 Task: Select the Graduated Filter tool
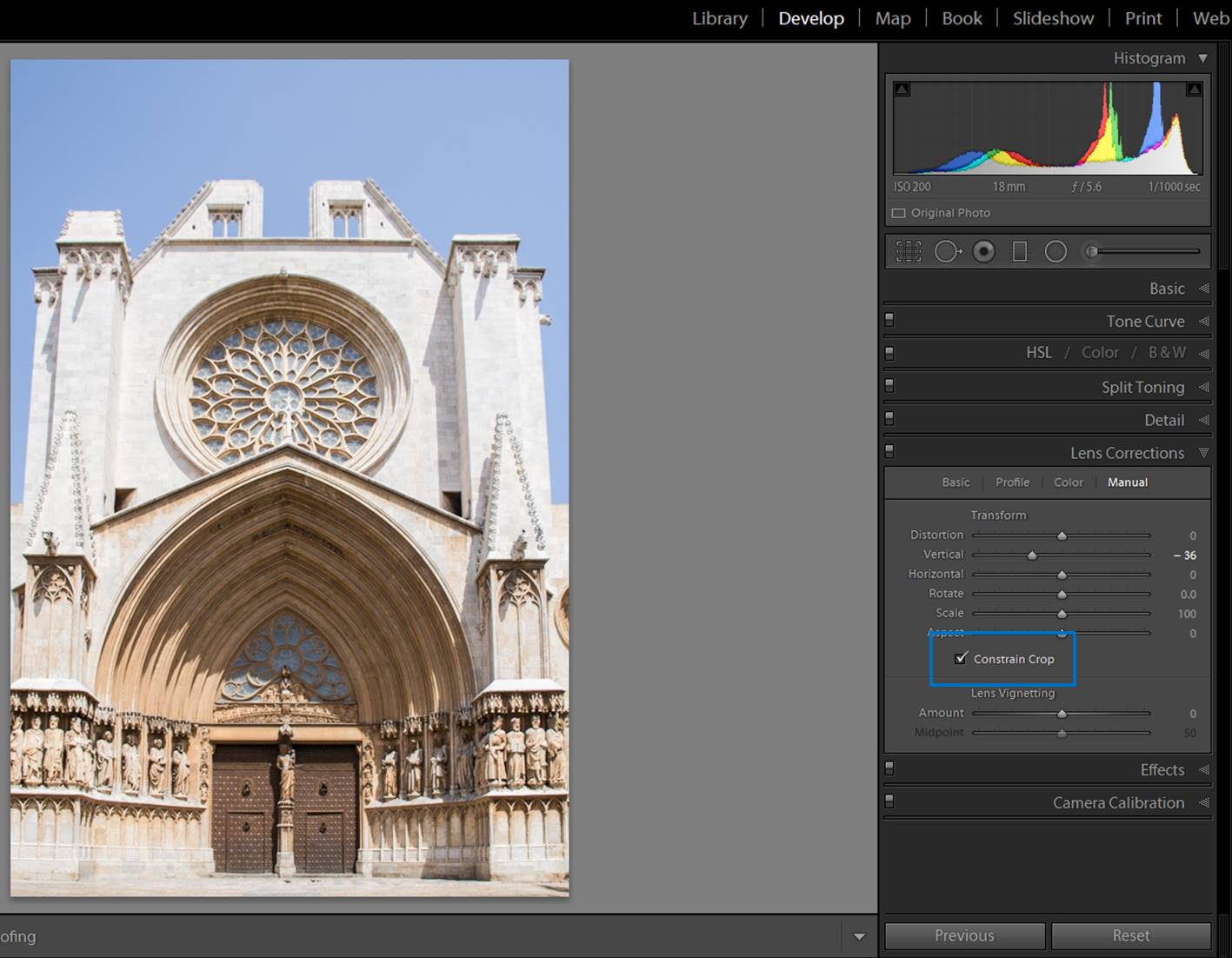coord(1020,251)
